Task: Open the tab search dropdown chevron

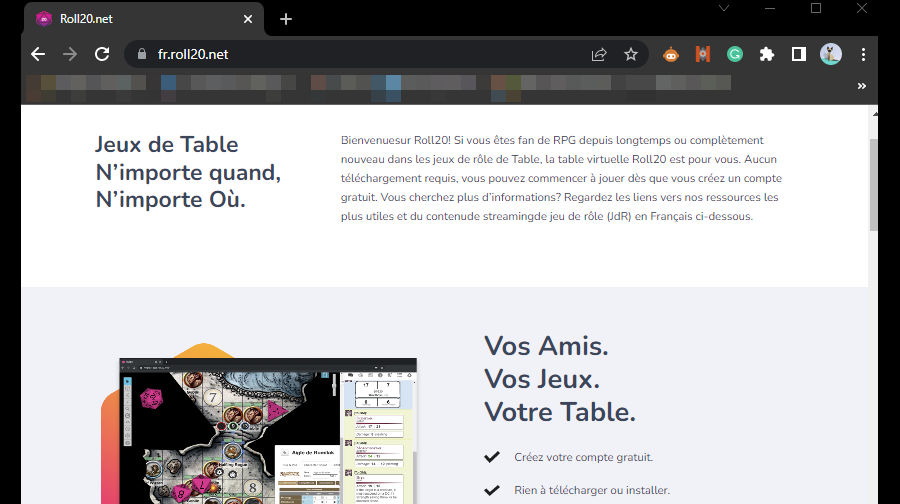Action: pos(724,8)
